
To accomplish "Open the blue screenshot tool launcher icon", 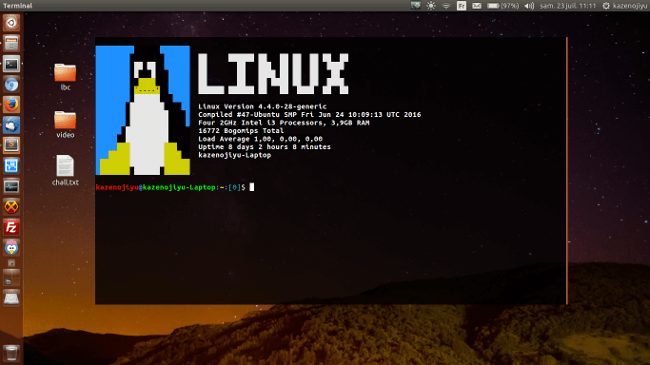I will click(11, 166).
